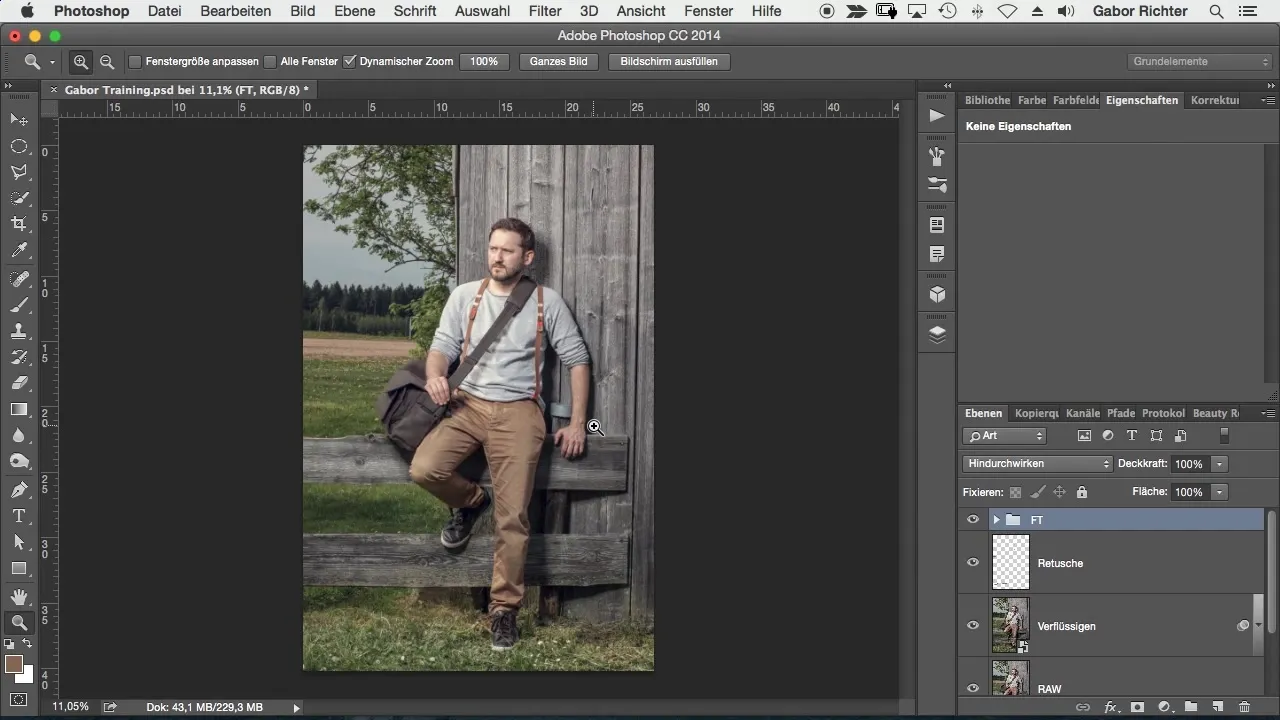Screen dimensions: 1280x720
Task: Hide the FT group layer
Action: pyautogui.click(x=972, y=520)
